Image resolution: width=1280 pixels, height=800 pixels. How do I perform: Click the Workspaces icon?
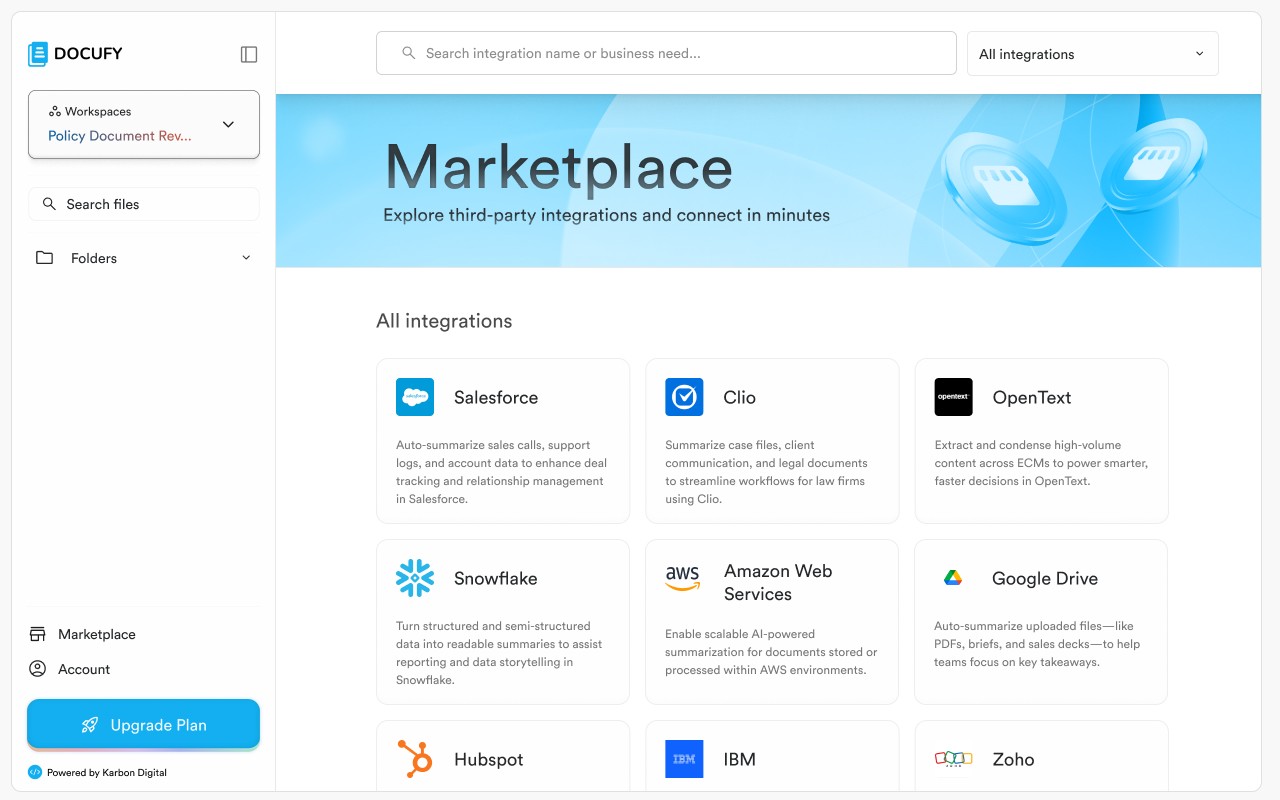[x=55, y=111]
